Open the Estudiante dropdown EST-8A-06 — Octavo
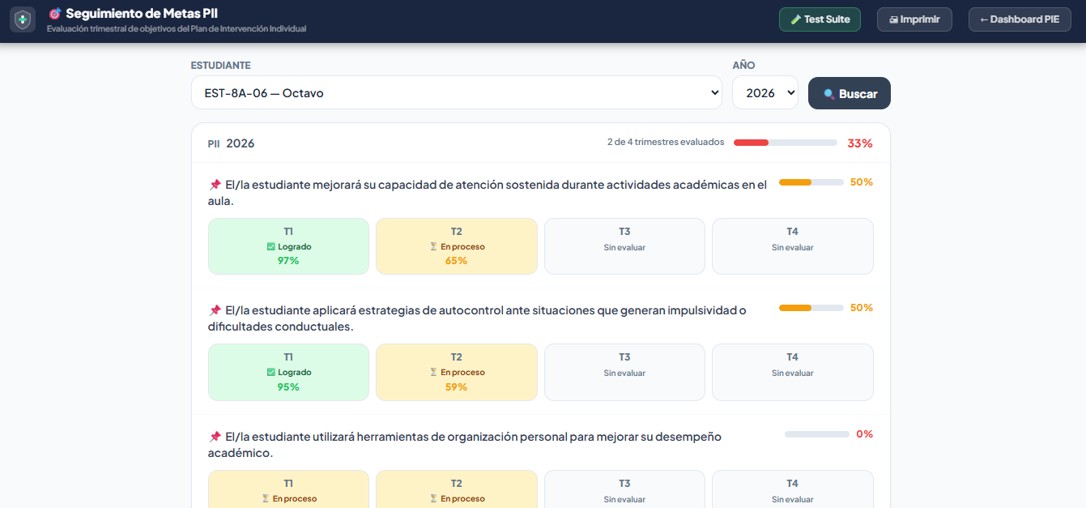This screenshot has width=1086, height=508. tap(456, 93)
